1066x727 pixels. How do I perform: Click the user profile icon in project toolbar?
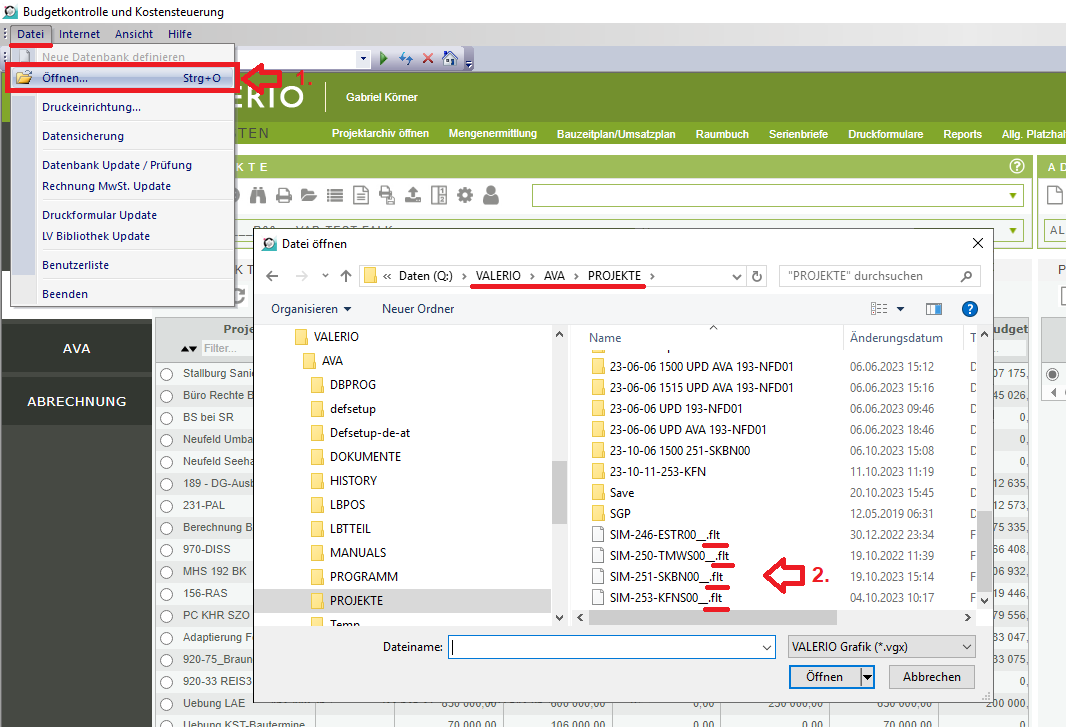click(490, 196)
